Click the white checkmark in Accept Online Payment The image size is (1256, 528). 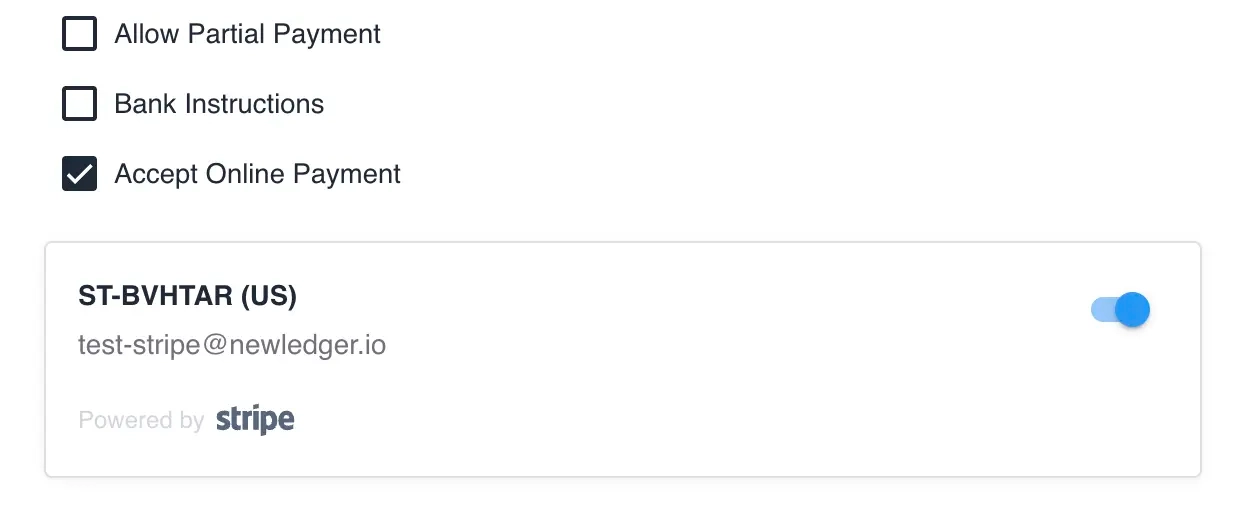point(80,174)
